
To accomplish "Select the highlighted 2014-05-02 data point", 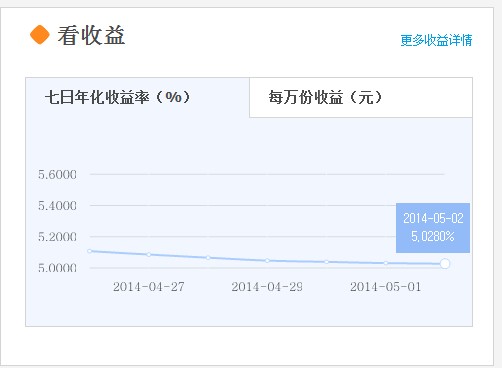I will pyautogui.click(x=445, y=264).
